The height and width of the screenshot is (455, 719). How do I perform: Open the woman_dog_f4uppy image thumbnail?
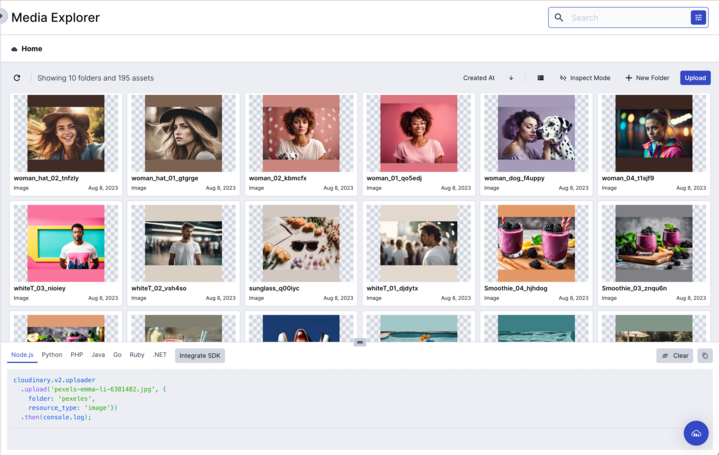pos(536,134)
